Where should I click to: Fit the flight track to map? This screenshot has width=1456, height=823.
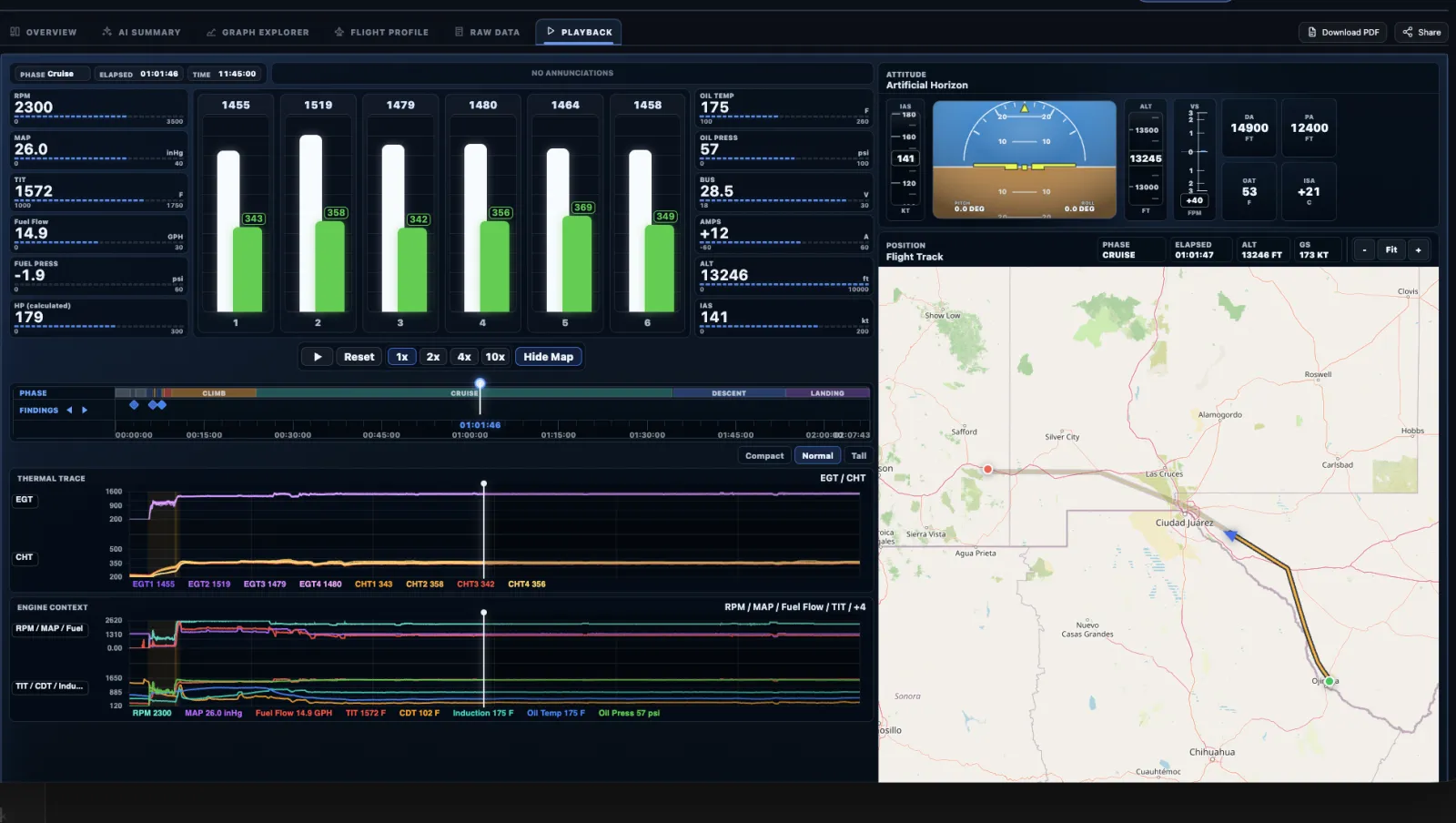click(1390, 249)
